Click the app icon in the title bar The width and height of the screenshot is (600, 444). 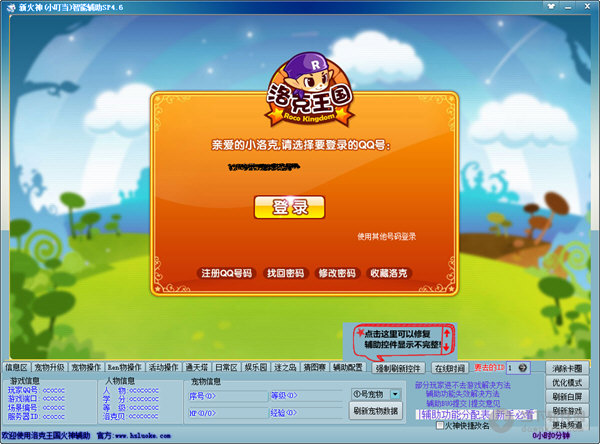tap(11, 7)
